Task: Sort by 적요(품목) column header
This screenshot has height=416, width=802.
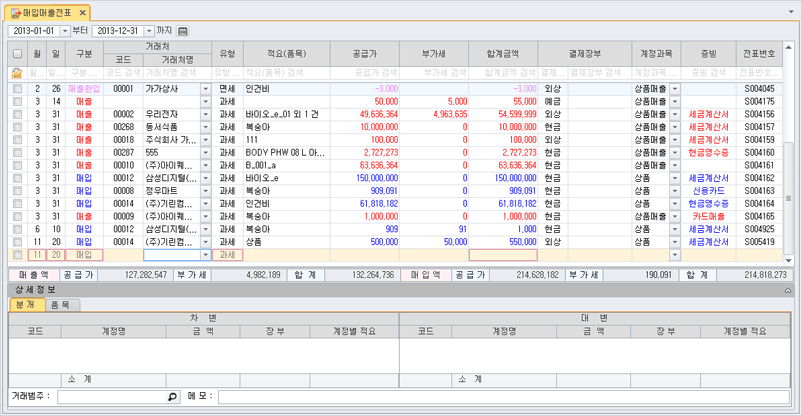Action: pos(287,54)
